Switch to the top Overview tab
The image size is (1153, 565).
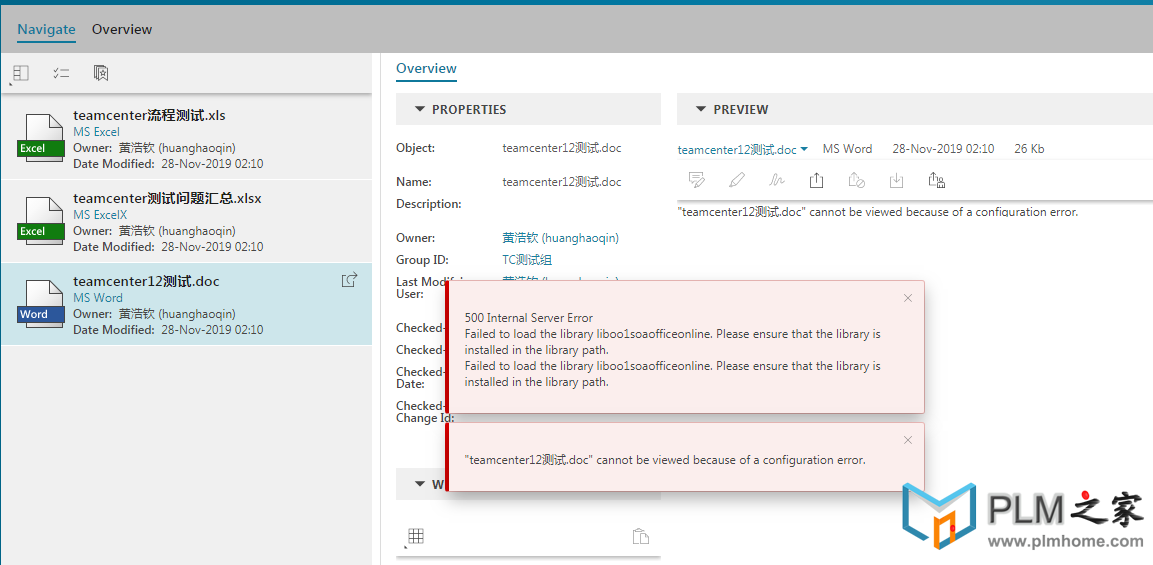coord(122,29)
